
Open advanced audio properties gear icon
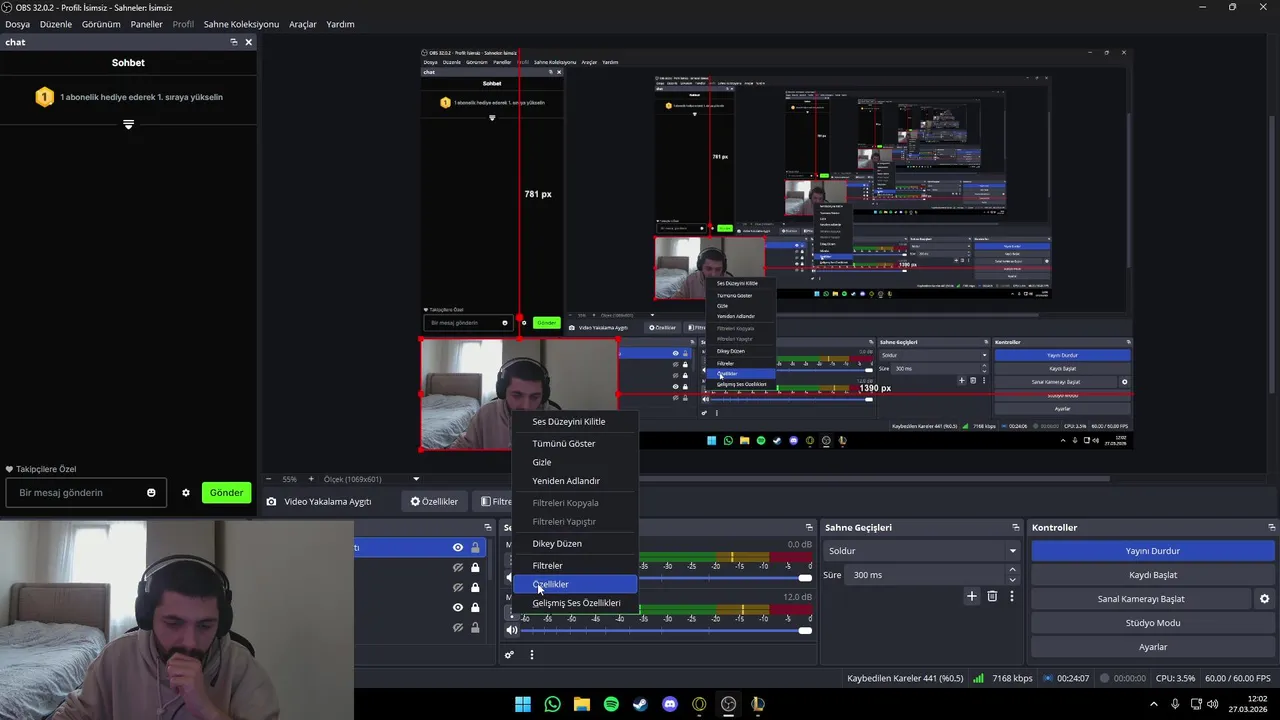(509, 655)
